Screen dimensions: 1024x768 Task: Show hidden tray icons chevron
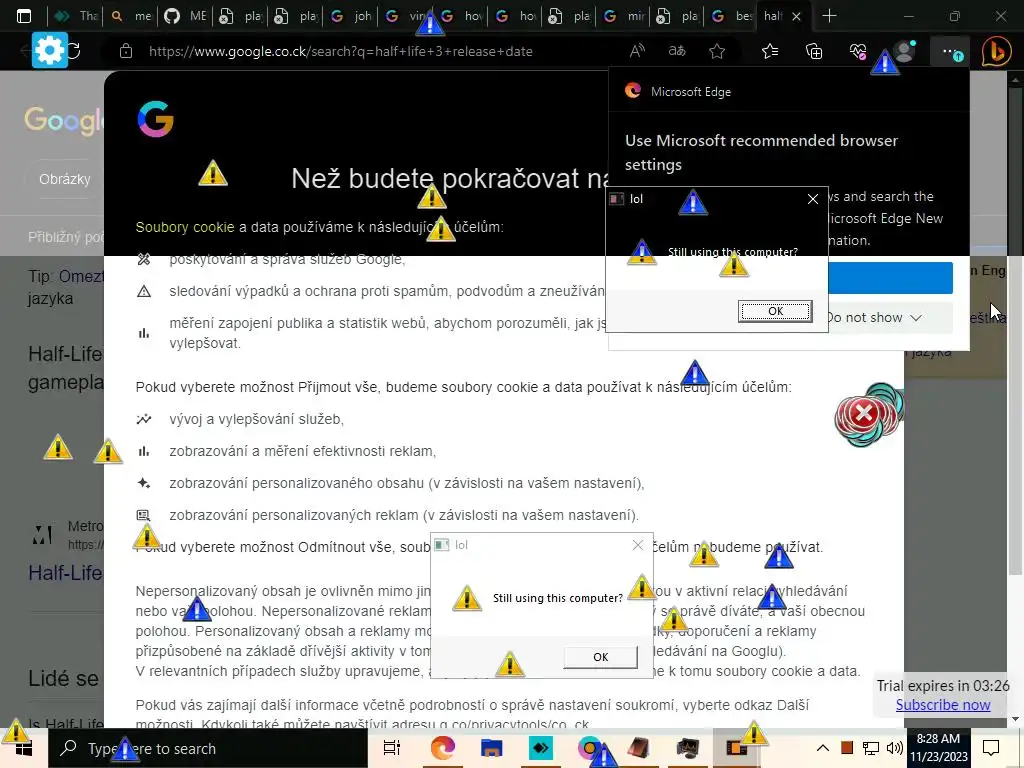pyautogui.click(x=823, y=748)
